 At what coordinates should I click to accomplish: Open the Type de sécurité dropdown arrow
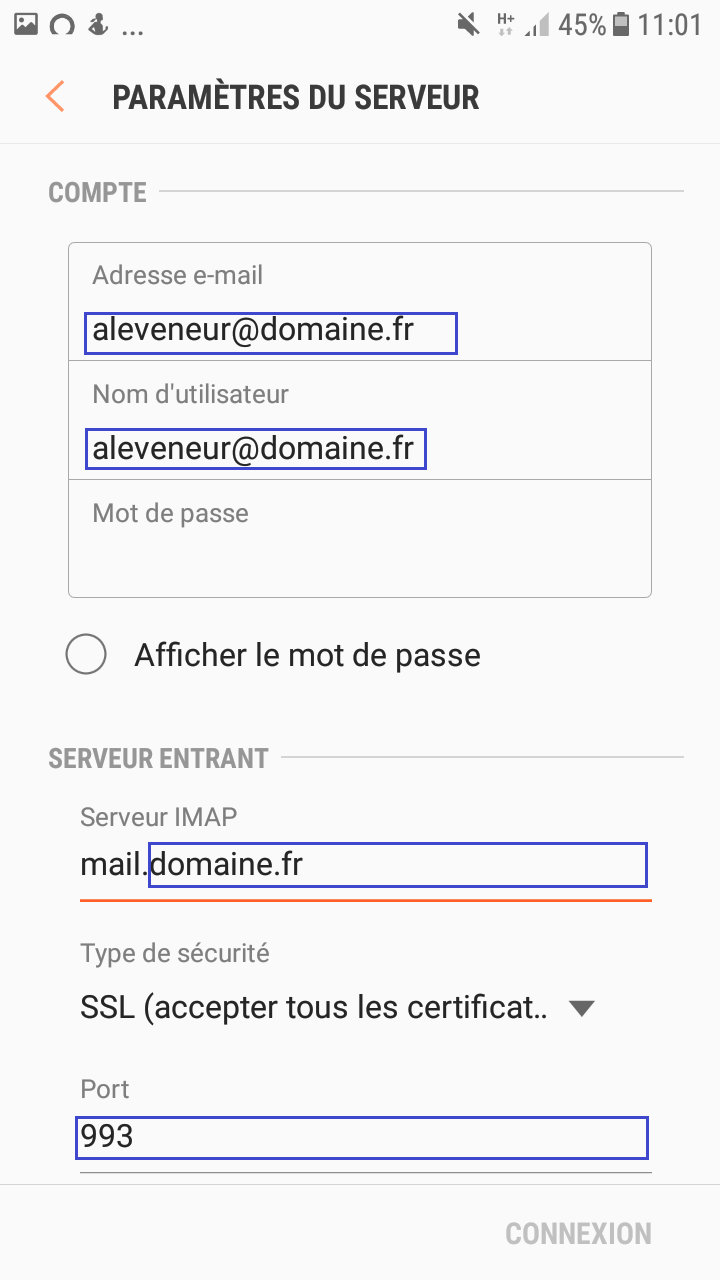point(582,1008)
